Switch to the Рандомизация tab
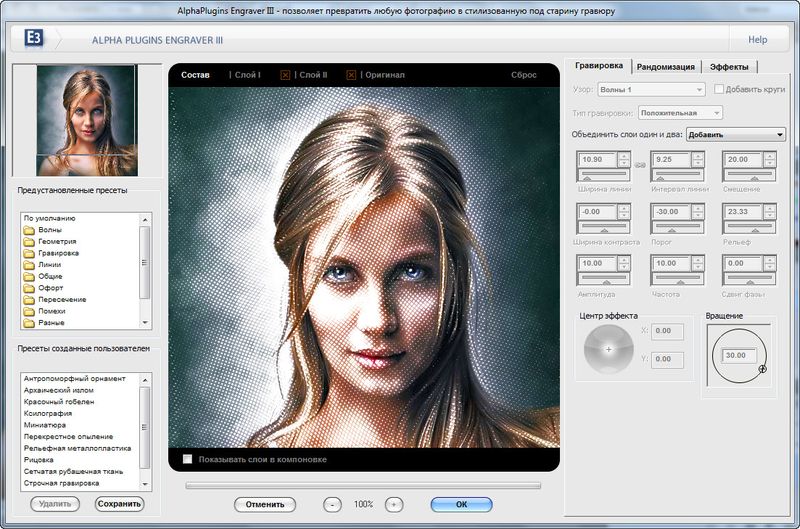 click(x=665, y=66)
